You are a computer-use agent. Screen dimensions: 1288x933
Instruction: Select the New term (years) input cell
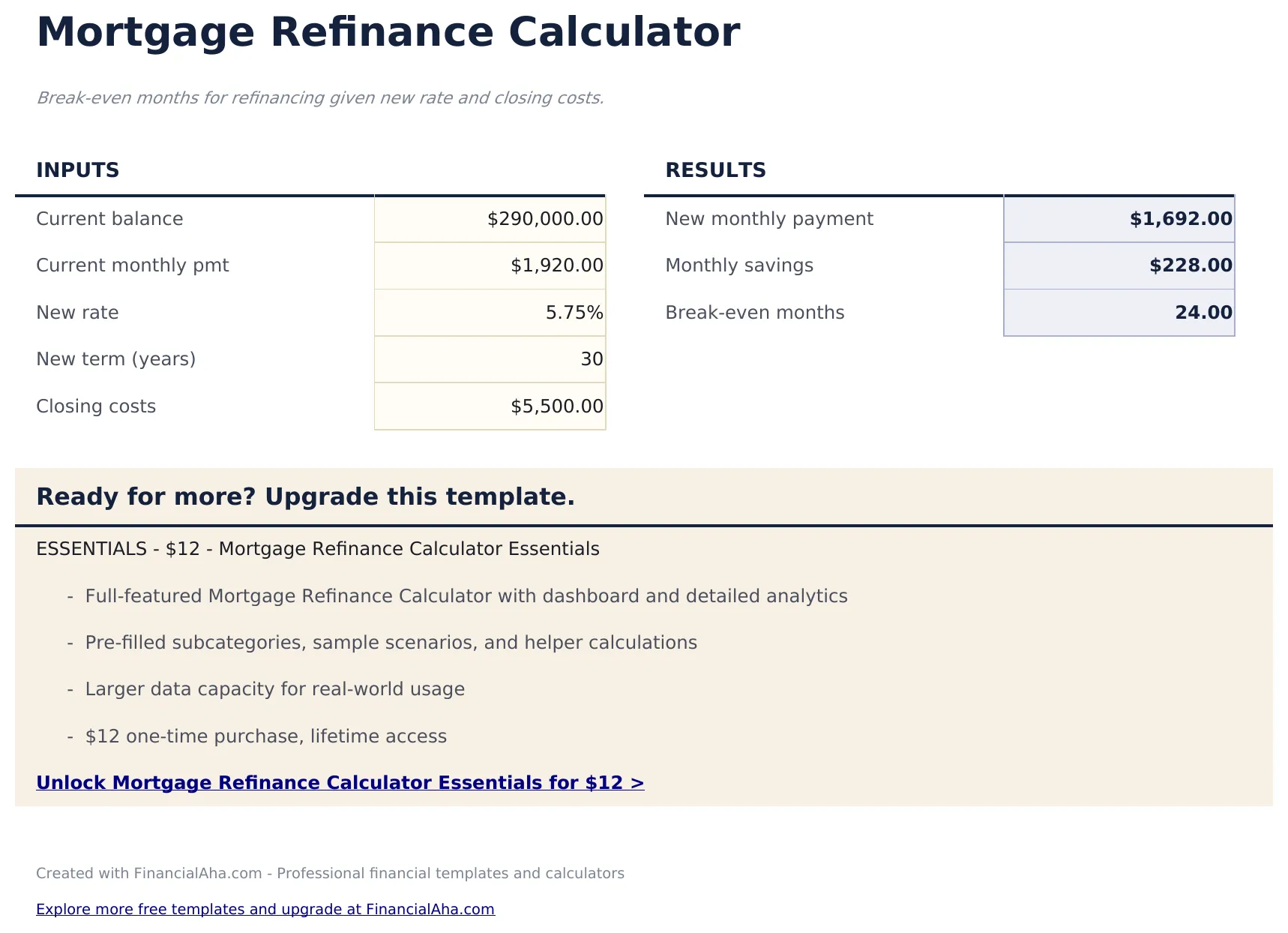pyautogui.click(x=490, y=359)
